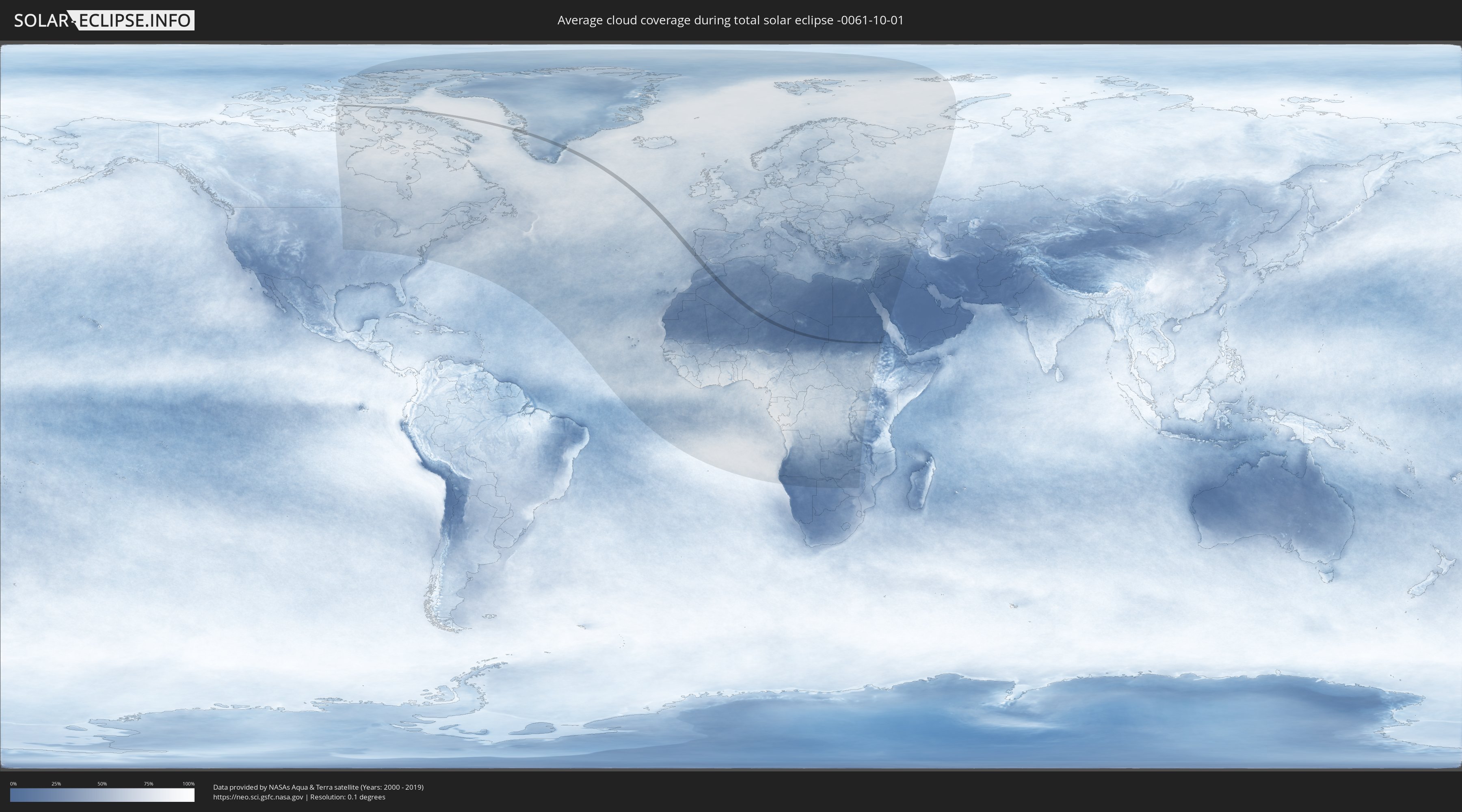This screenshot has height=812, width=1462.
Task: Click the 75% label on the legend
Action: point(148,784)
